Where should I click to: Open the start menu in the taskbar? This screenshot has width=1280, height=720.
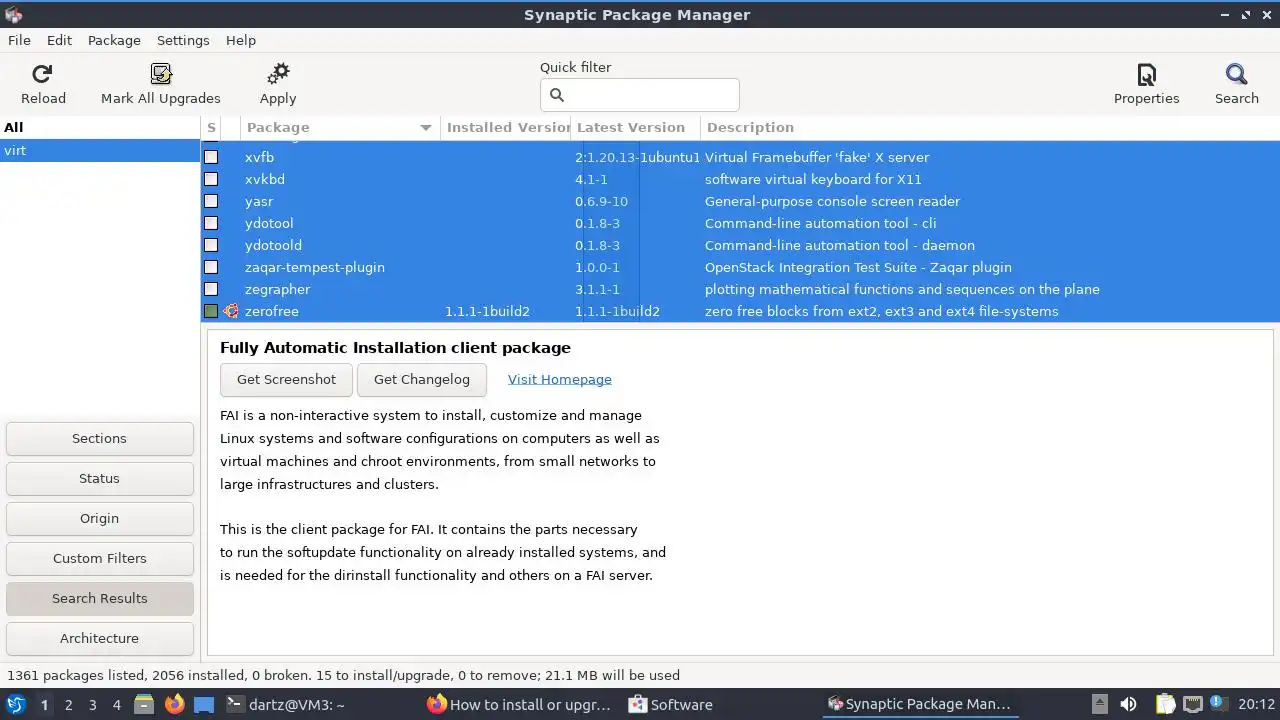pos(16,704)
